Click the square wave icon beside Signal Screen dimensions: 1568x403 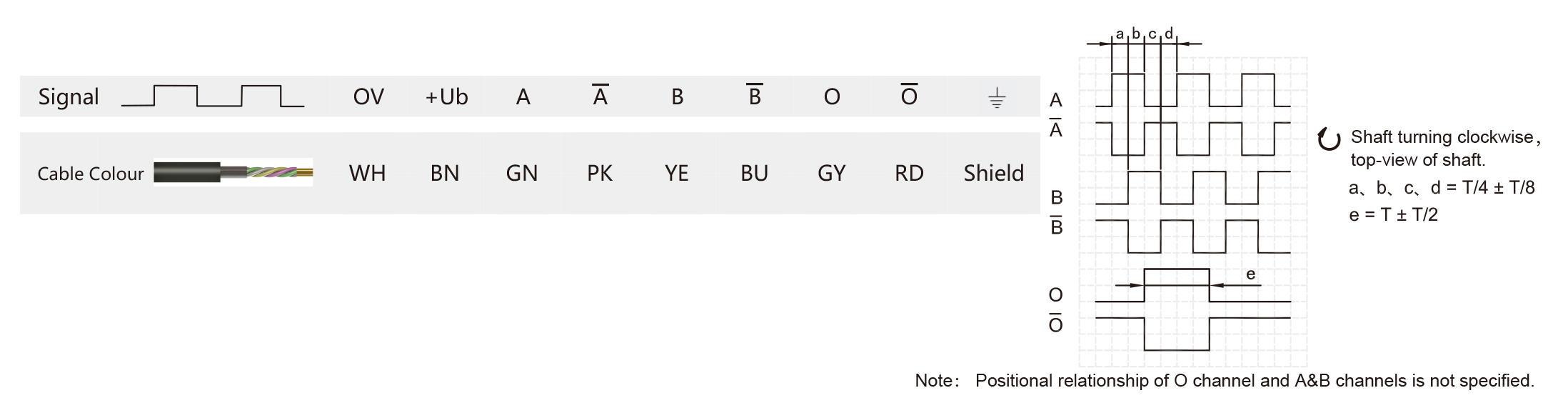coord(213,96)
